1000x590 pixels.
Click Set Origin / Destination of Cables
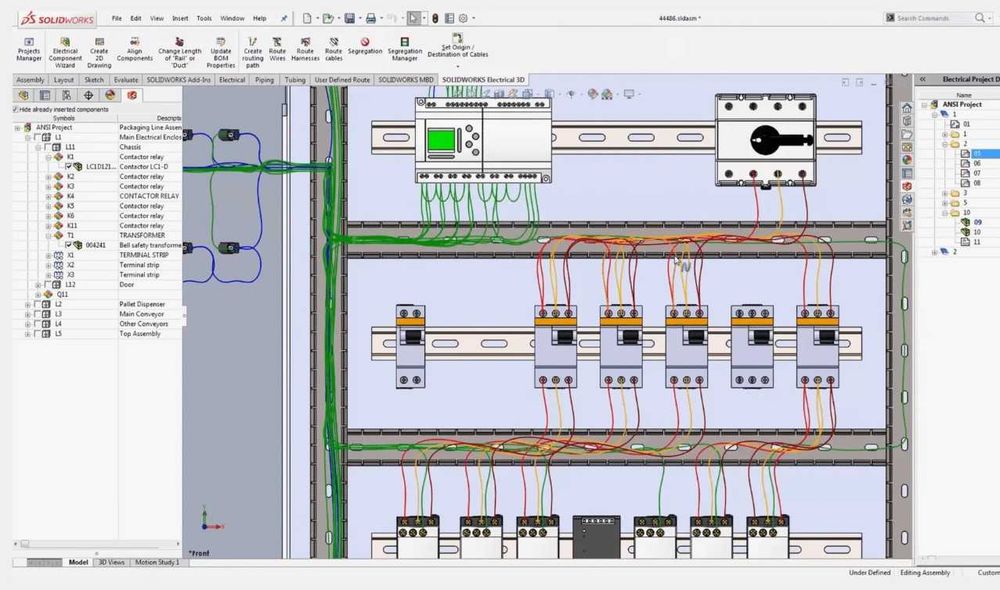tap(457, 46)
